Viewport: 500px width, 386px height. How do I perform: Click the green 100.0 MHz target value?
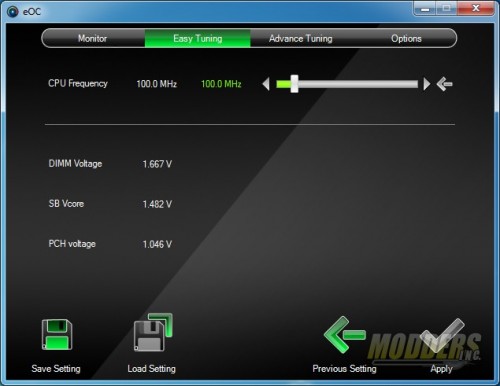(x=221, y=84)
